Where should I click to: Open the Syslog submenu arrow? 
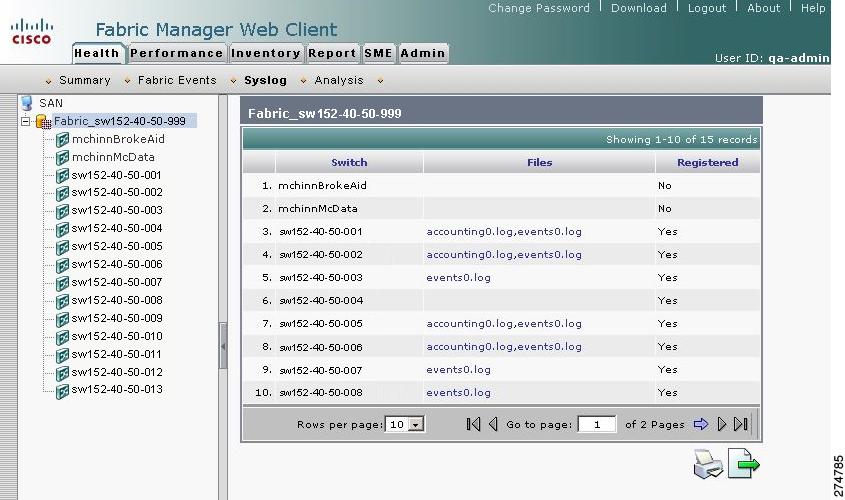pos(233,81)
